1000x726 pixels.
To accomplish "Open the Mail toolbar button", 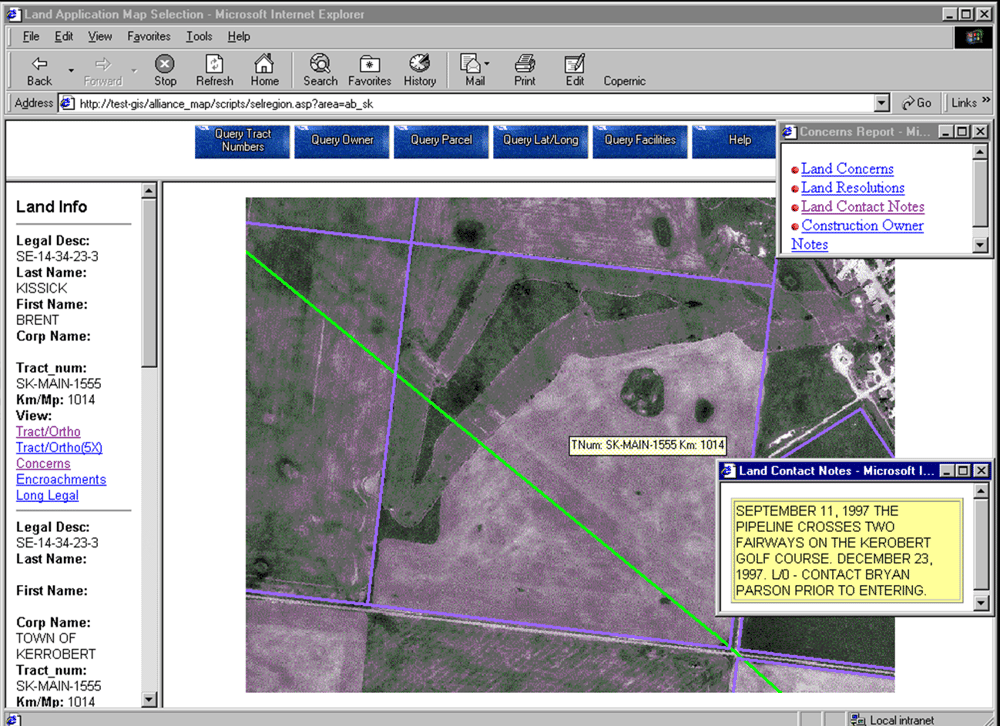I will click(x=475, y=70).
